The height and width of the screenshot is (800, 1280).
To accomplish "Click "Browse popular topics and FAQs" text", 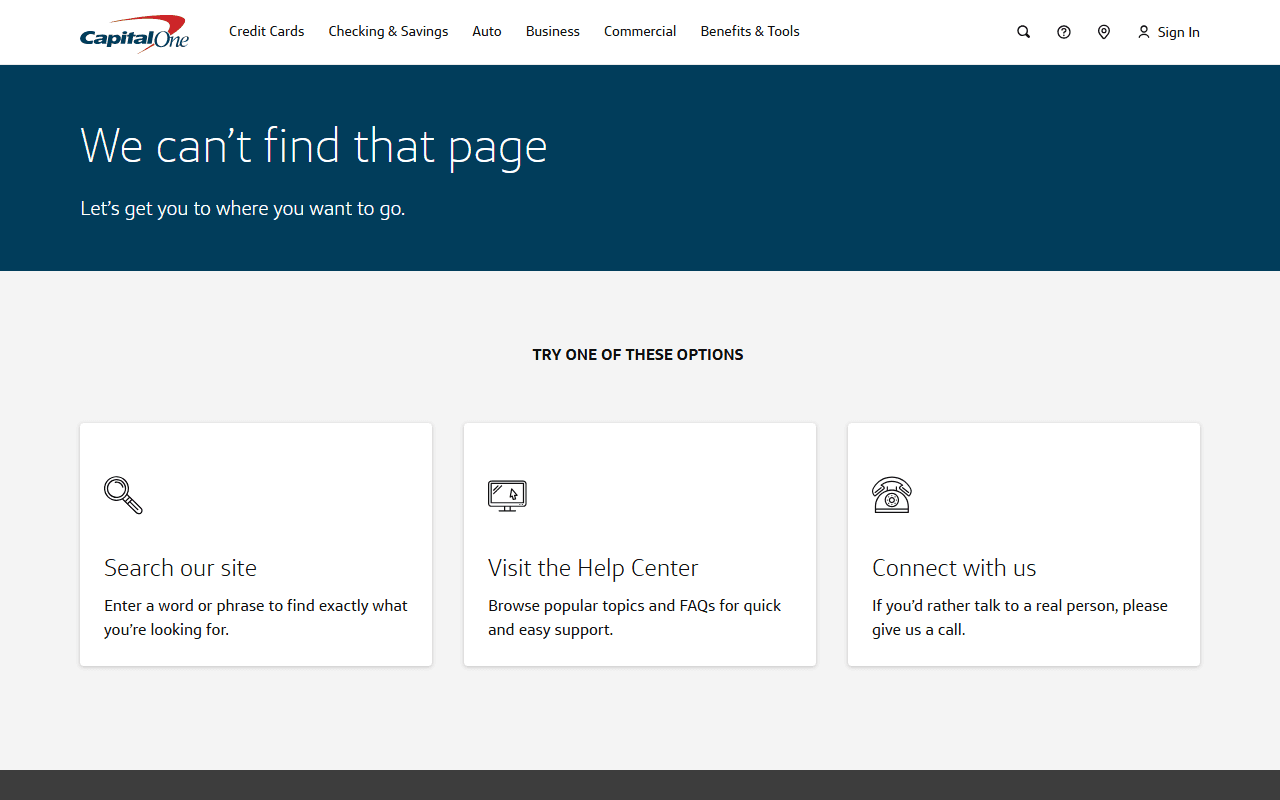I will coord(635,618).
